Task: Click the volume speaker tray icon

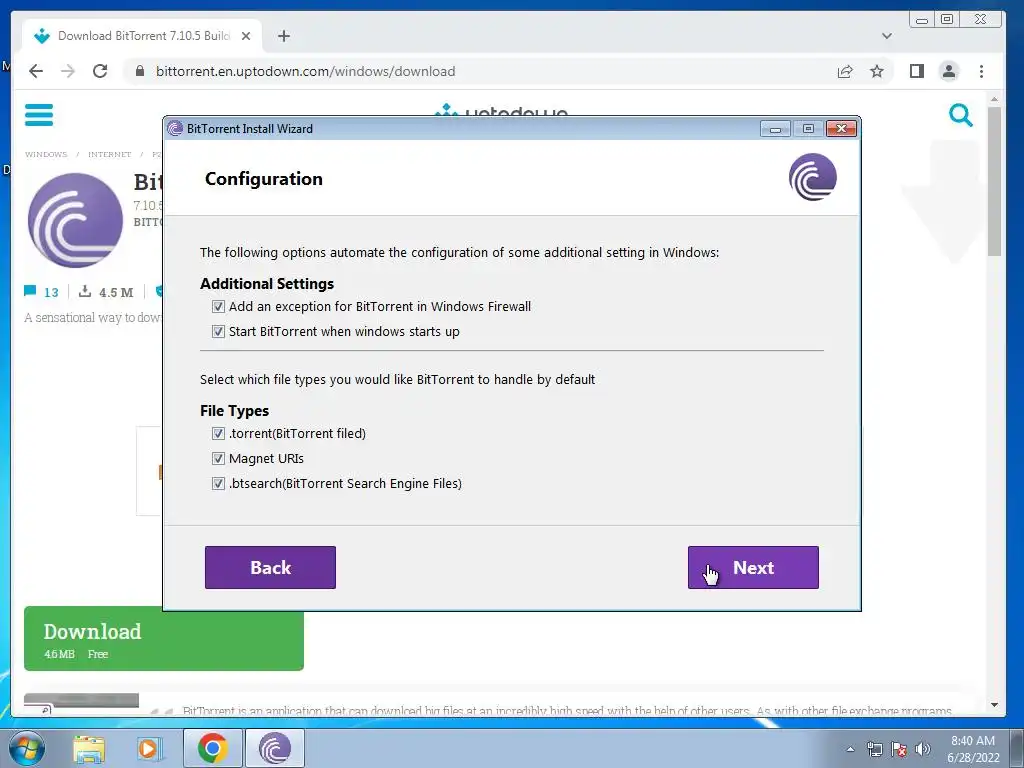Action: pos(922,749)
